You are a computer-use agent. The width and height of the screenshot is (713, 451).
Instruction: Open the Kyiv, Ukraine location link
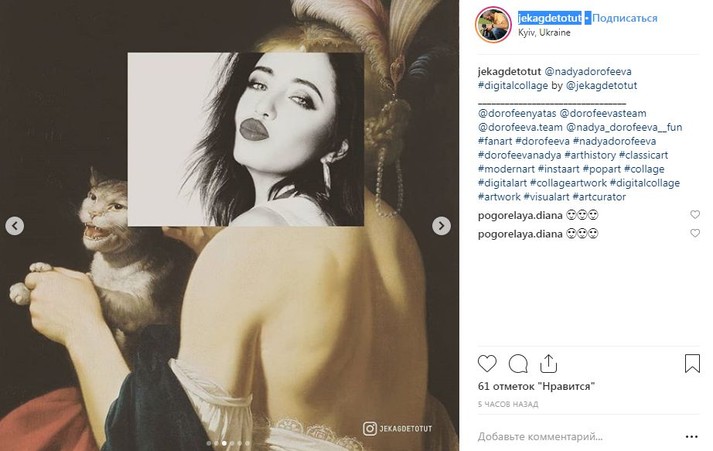(544, 33)
